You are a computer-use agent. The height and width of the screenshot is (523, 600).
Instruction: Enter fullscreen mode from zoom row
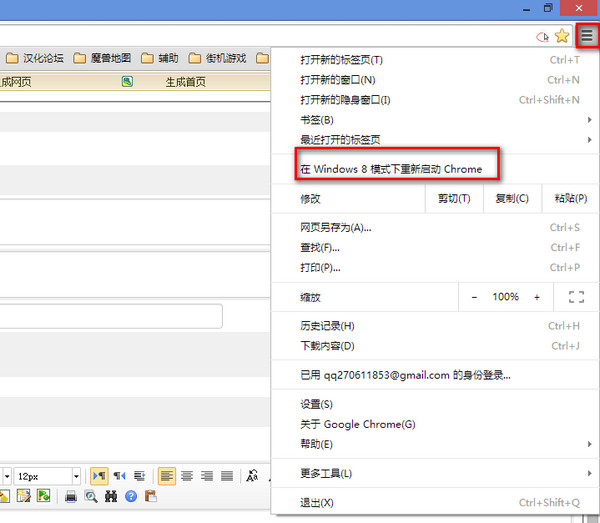pyautogui.click(x=576, y=297)
